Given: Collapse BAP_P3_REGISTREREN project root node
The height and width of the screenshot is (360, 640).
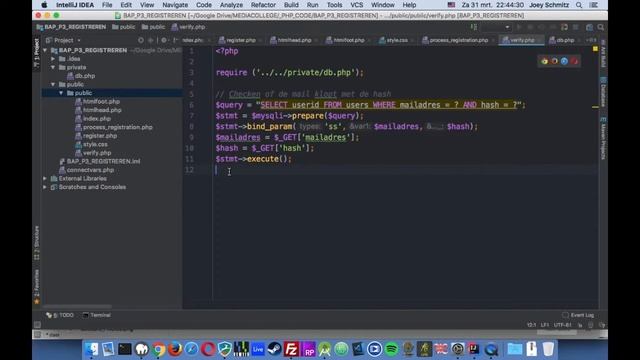Looking at the screenshot, I should [45, 50].
